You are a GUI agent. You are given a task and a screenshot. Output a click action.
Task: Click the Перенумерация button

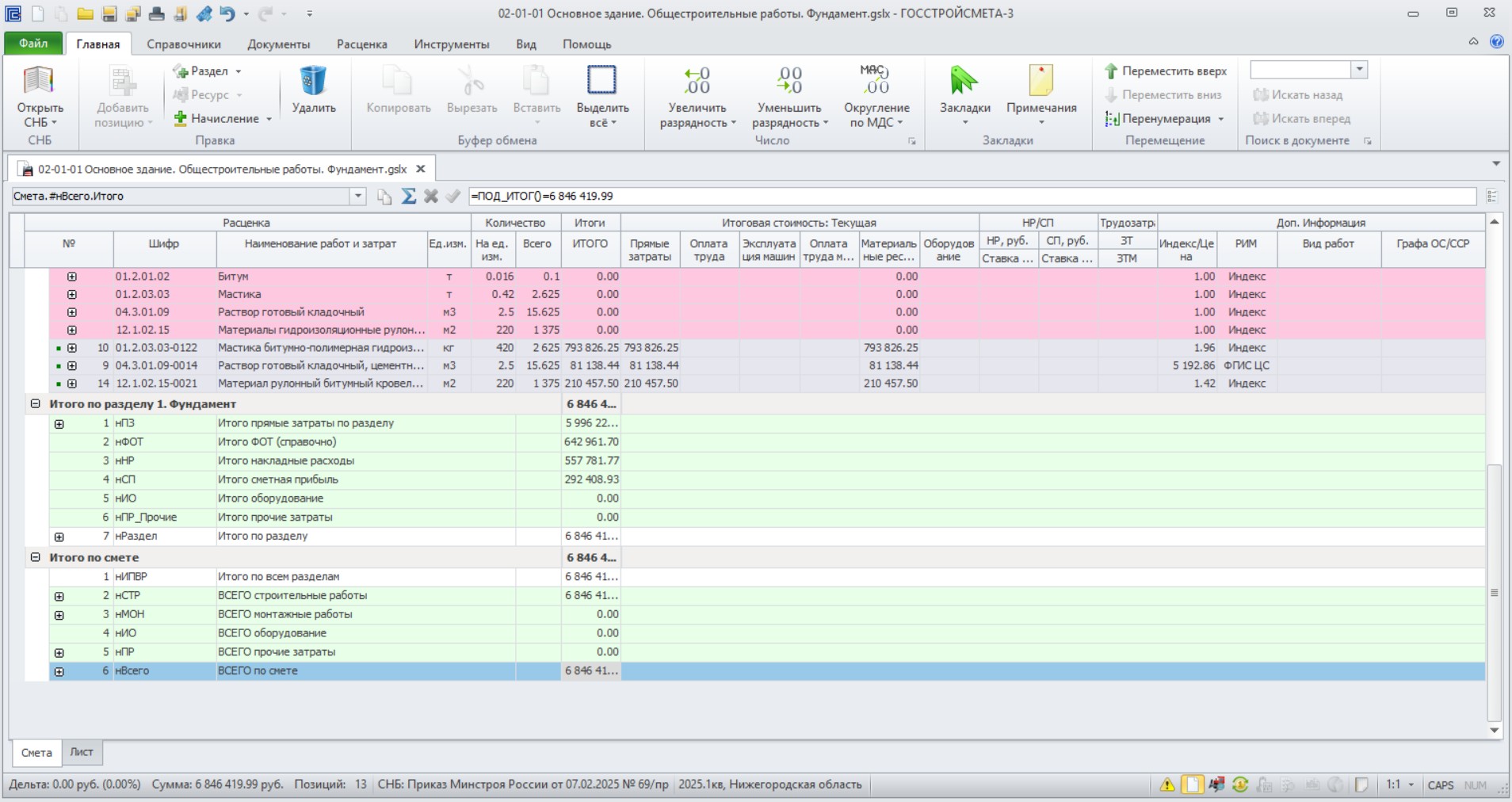(x=1164, y=118)
